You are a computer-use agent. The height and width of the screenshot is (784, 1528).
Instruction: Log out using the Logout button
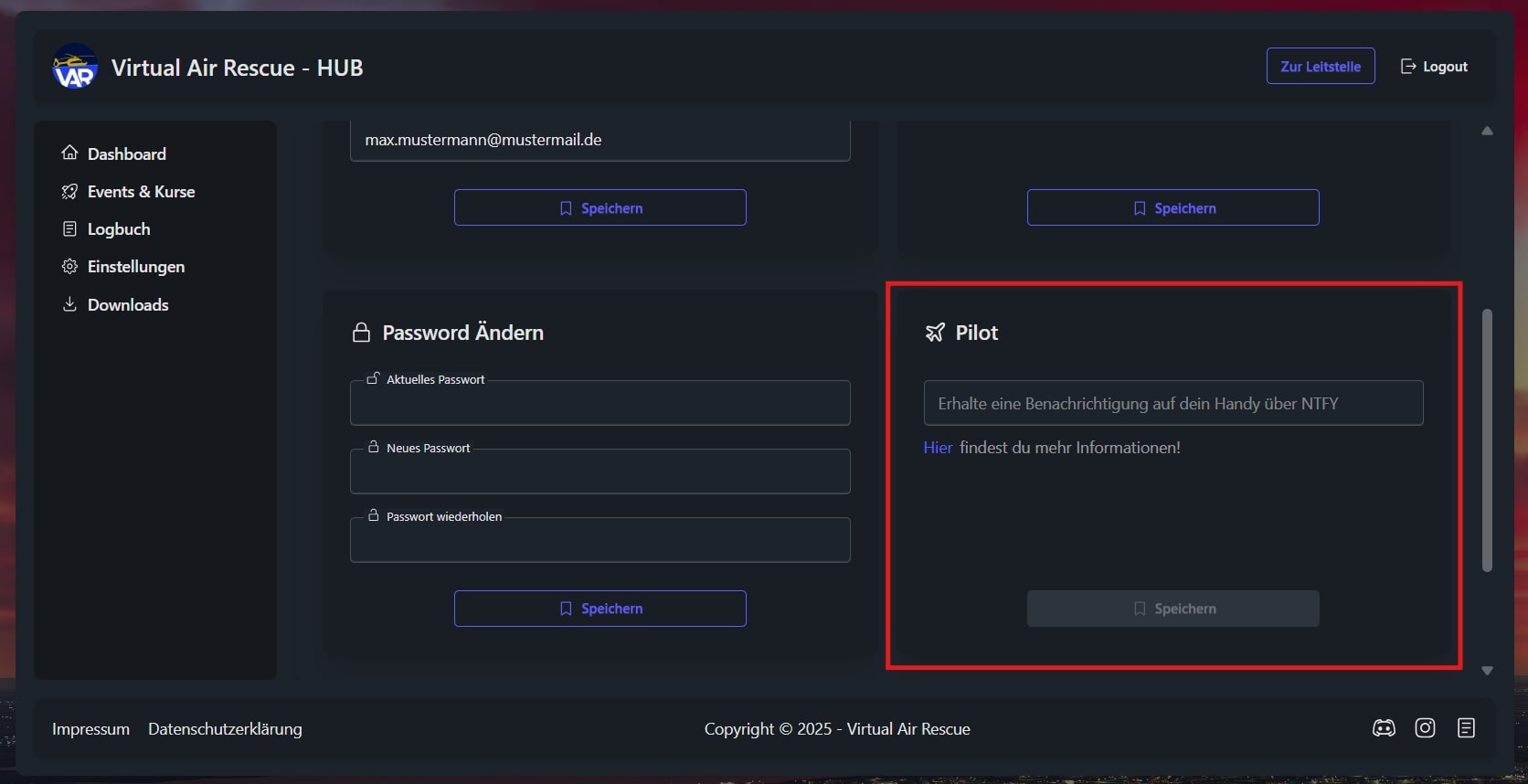pos(1434,67)
